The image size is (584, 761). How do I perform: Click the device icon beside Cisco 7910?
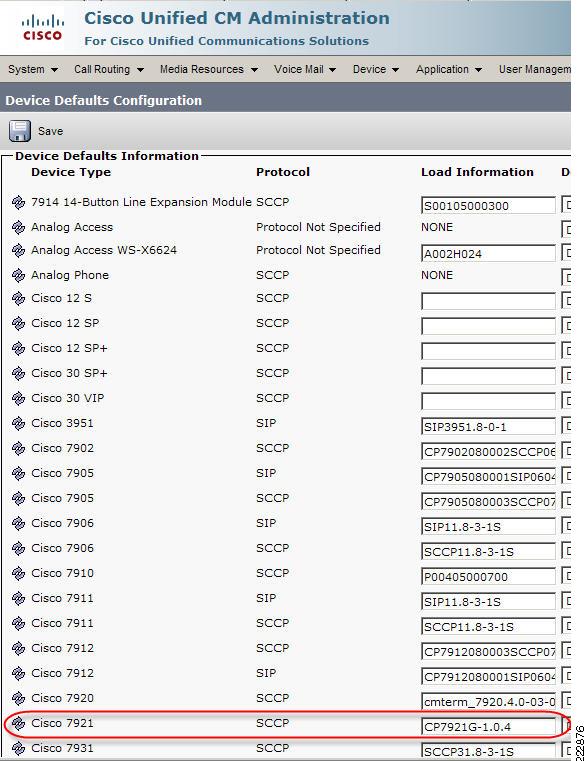[18, 573]
